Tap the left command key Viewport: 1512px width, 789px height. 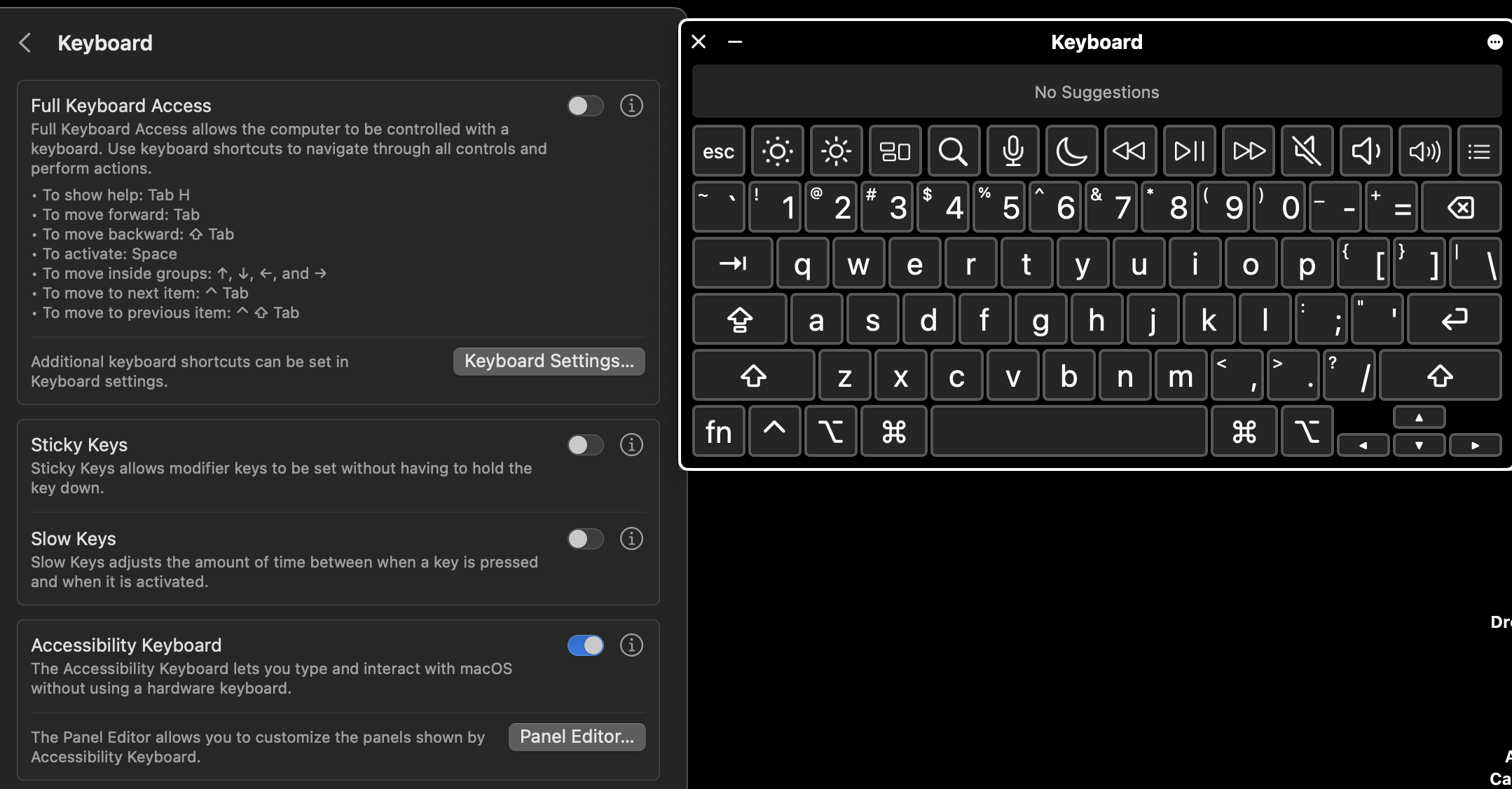tap(894, 431)
